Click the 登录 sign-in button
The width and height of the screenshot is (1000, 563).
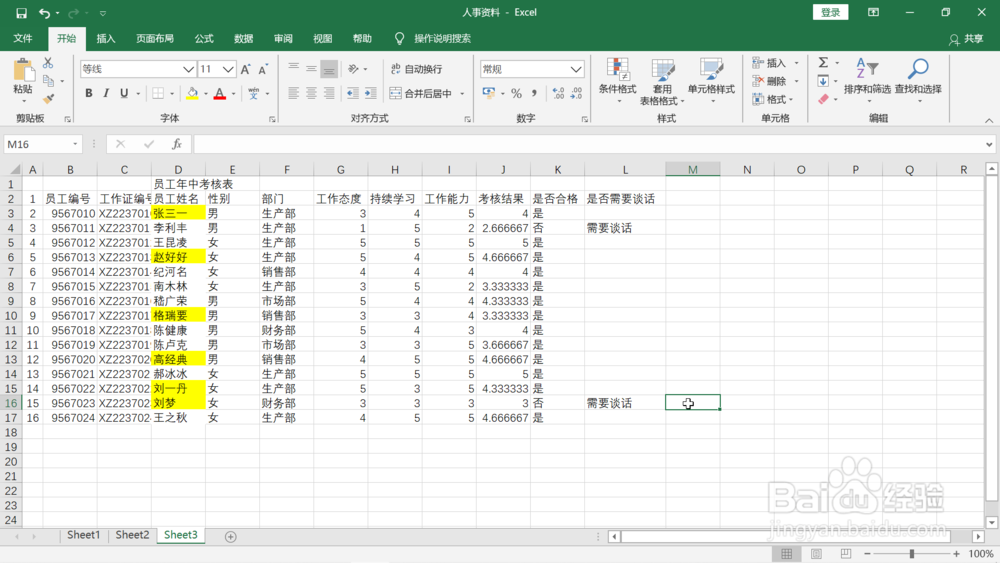[830, 12]
